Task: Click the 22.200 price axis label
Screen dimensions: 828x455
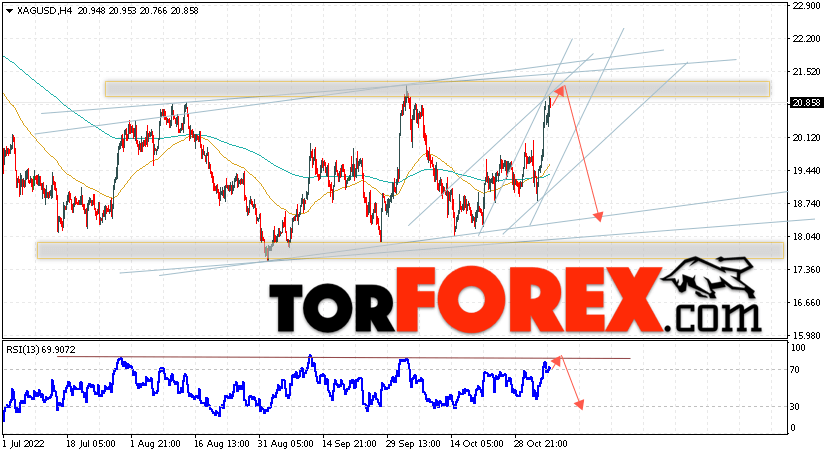Action: click(806, 39)
